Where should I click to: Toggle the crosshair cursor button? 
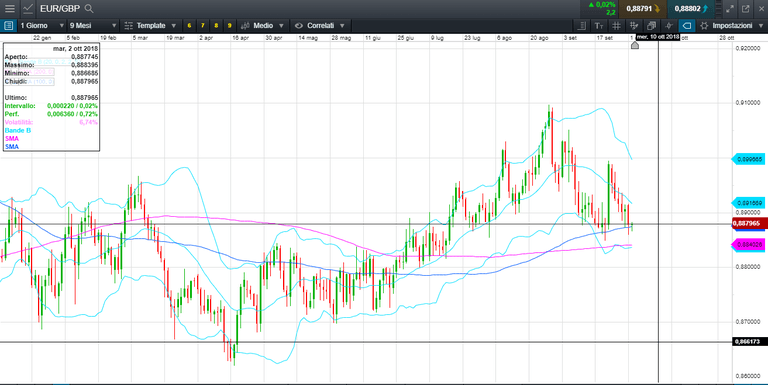669,25
